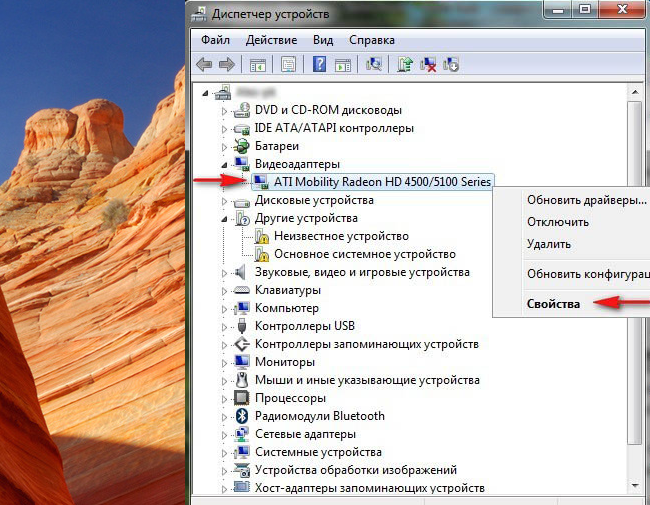Expand the Клавиатуры category
The image size is (650, 505).
(x=225, y=290)
